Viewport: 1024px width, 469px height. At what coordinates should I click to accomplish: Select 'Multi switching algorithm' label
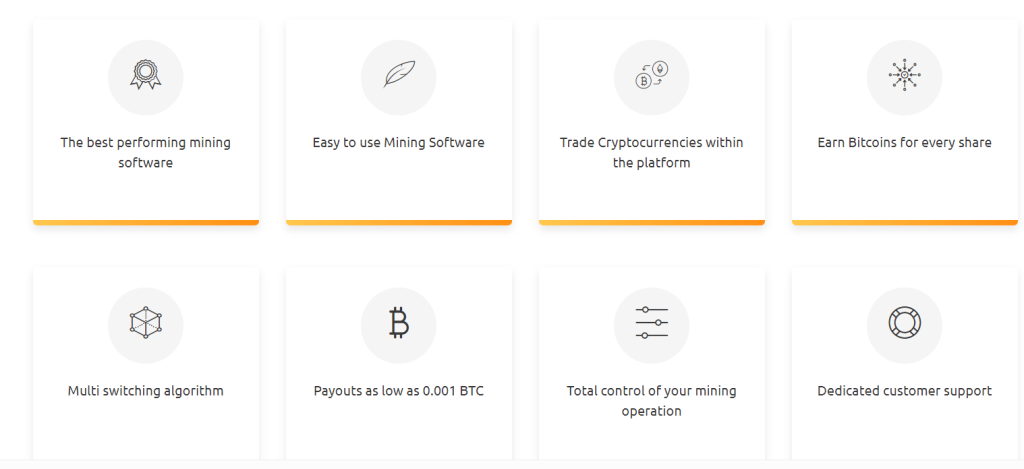click(146, 391)
